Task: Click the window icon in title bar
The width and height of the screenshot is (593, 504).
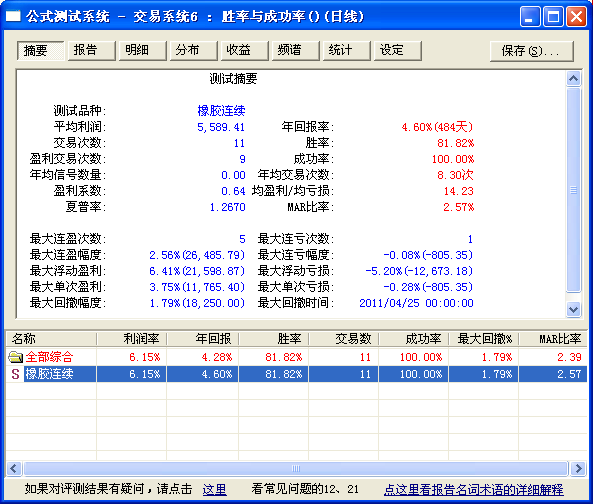Action: [x=13, y=16]
